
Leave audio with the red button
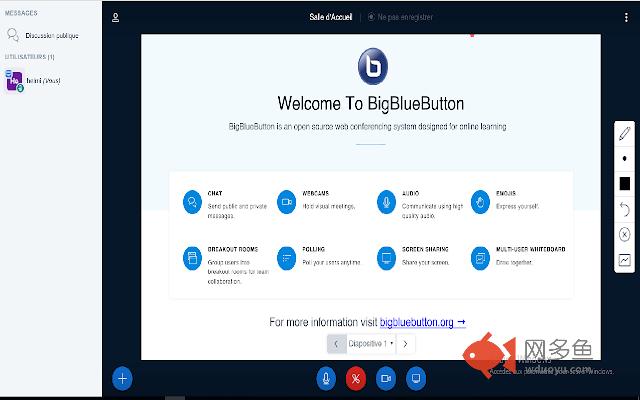coord(356,379)
